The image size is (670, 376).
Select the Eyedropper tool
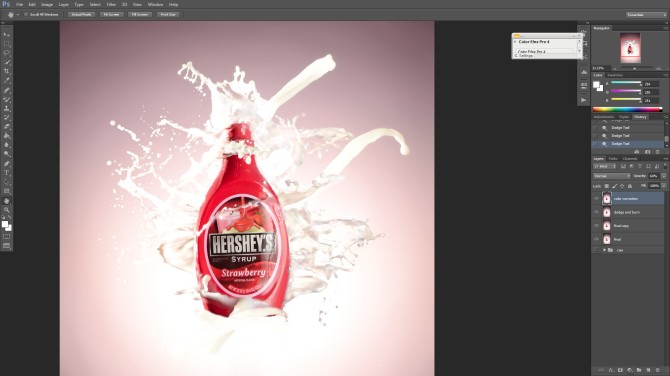[x=6, y=80]
